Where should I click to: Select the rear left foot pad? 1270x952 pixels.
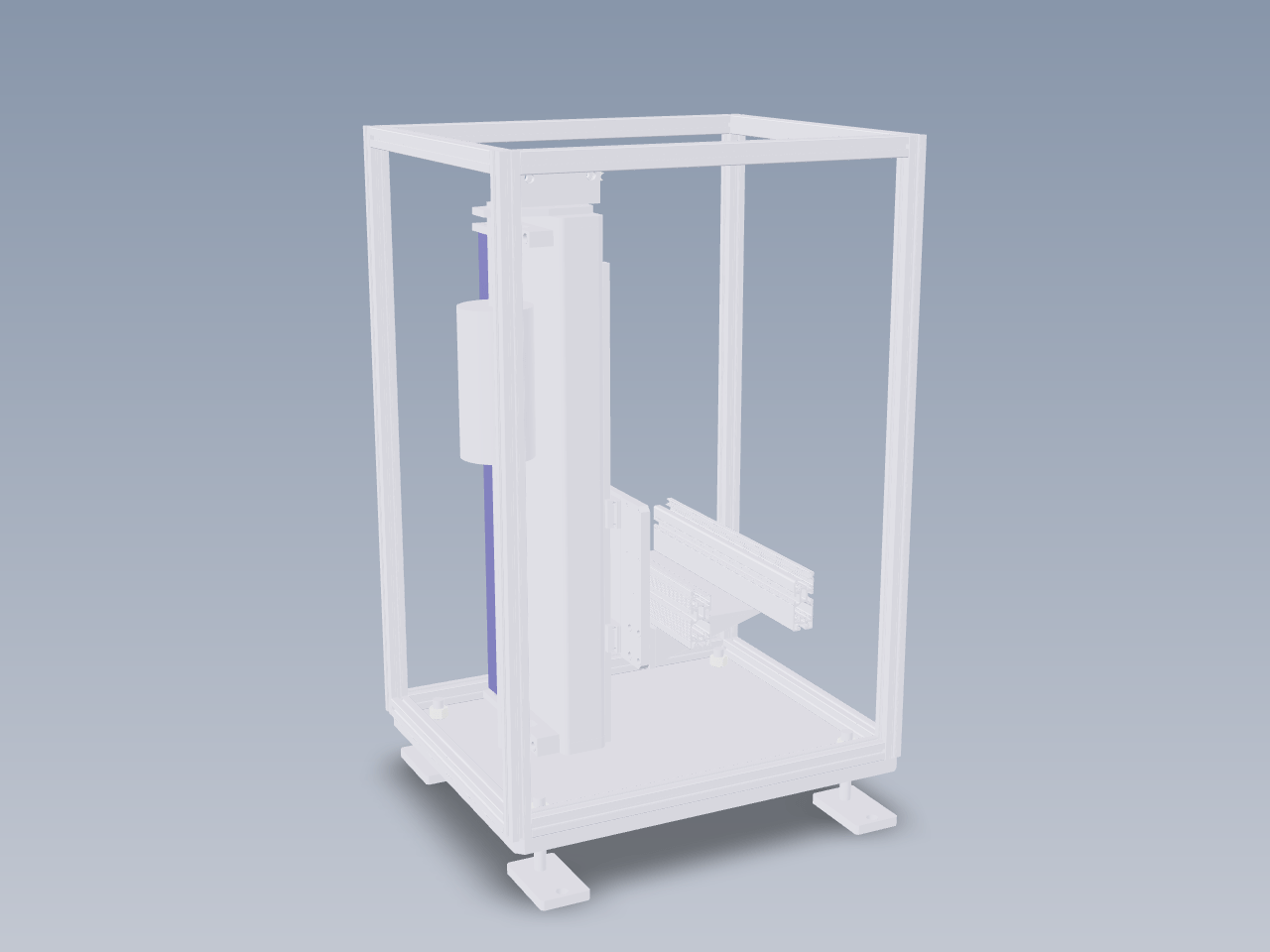coord(424,766)
